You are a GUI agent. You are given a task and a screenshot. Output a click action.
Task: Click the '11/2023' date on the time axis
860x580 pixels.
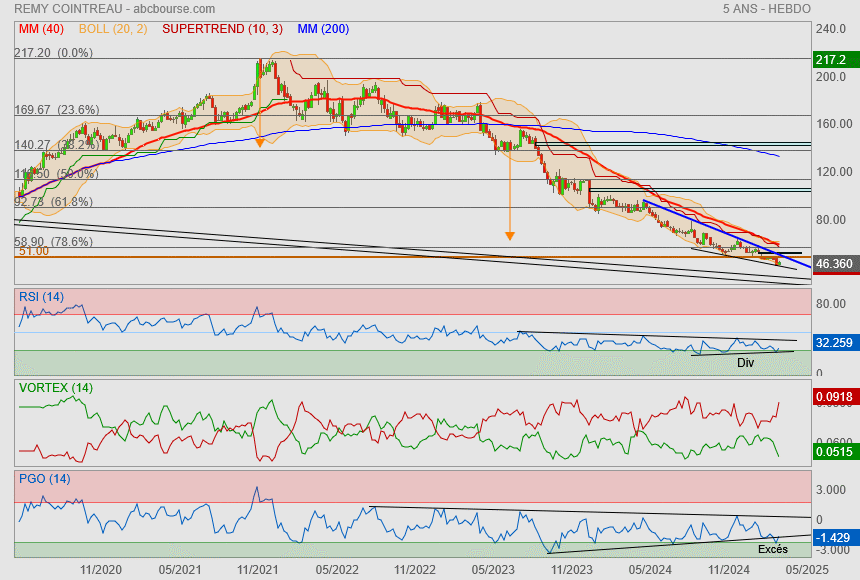pos(572,570)
